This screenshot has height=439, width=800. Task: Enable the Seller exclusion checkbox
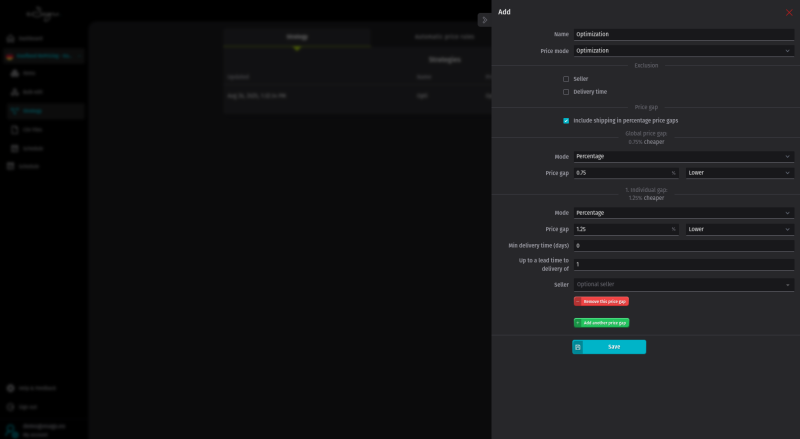click(566, 79)
